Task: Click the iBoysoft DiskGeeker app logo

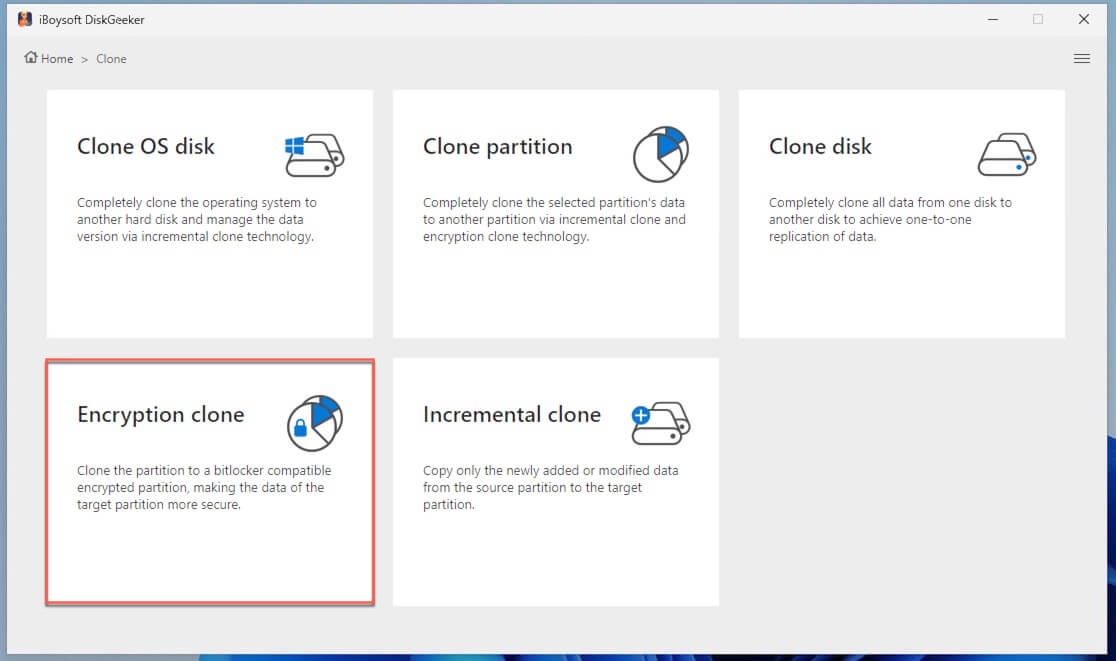Action: click(x=25, y=19)
